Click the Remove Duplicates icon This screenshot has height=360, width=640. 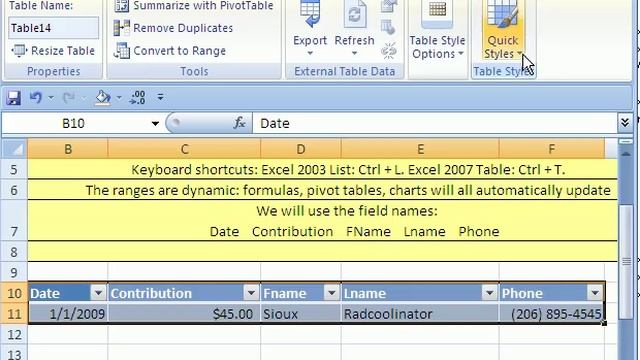122,28
